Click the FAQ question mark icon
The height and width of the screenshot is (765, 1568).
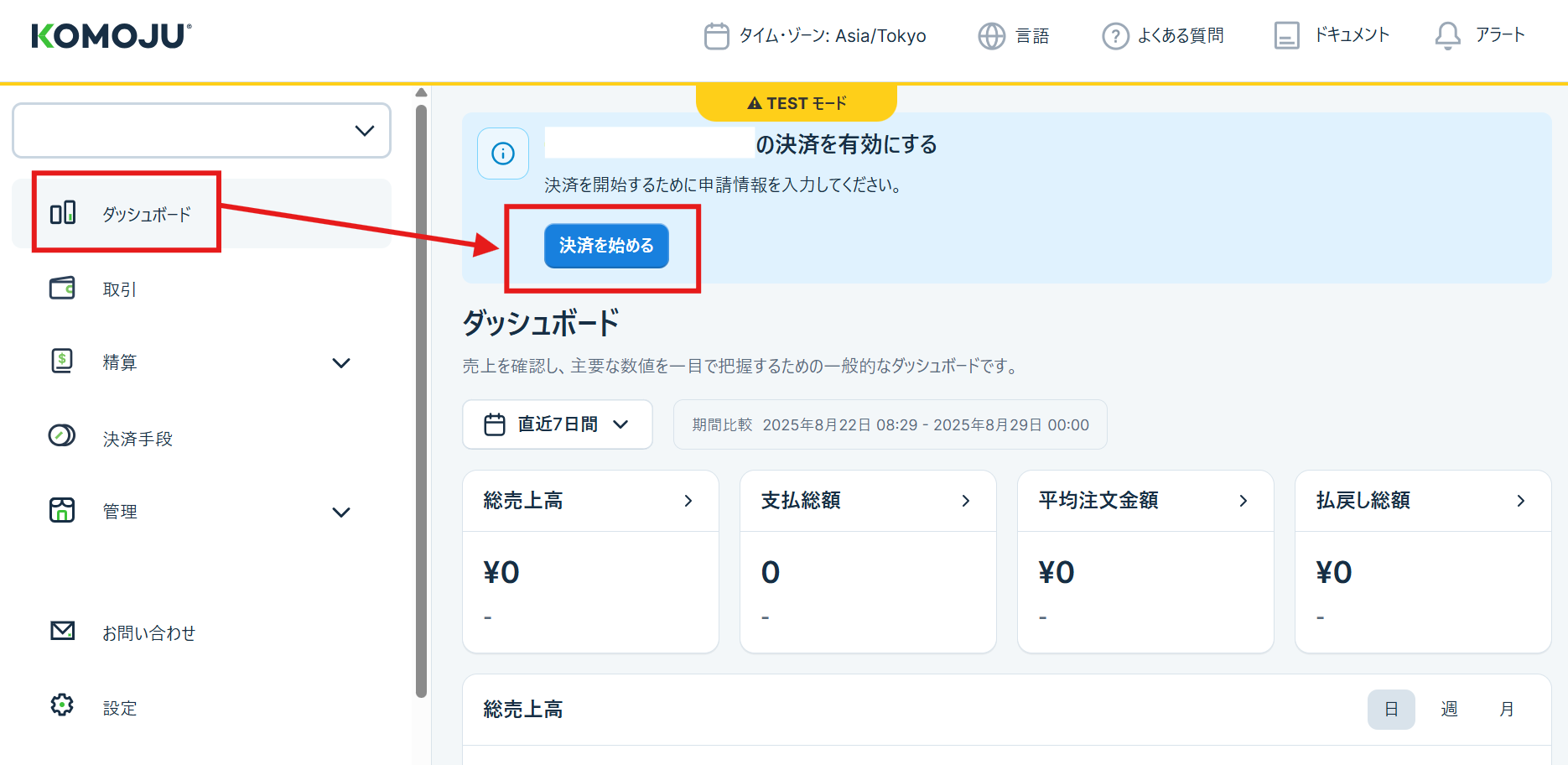point(1115,36)
